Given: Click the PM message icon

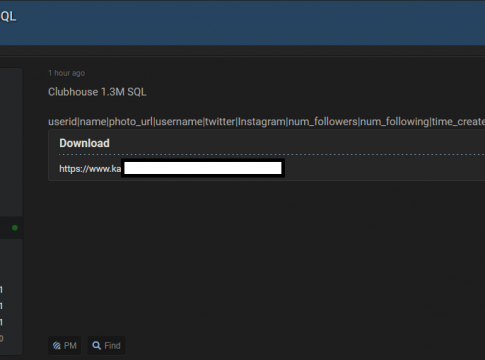Looking at the screenshot, I should pyautogui.click(x=57, y=346).
